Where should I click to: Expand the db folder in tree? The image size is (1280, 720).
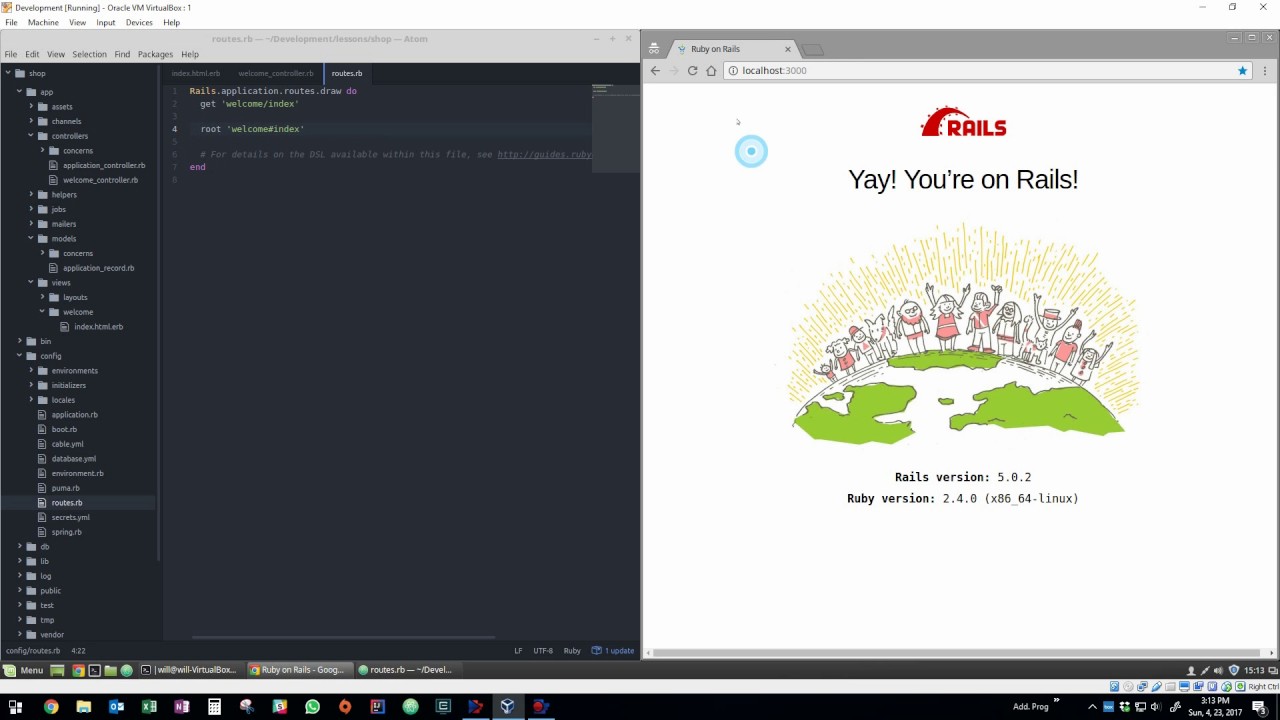19,547
